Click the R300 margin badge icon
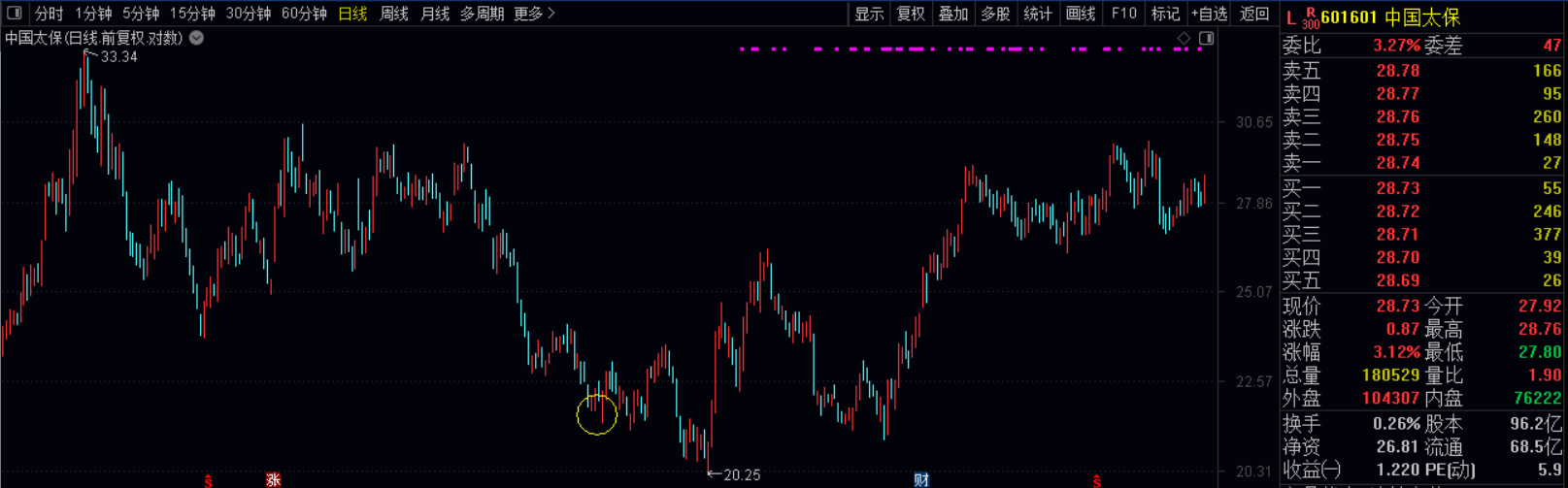1568x488 pixels. coord(1310,18)
